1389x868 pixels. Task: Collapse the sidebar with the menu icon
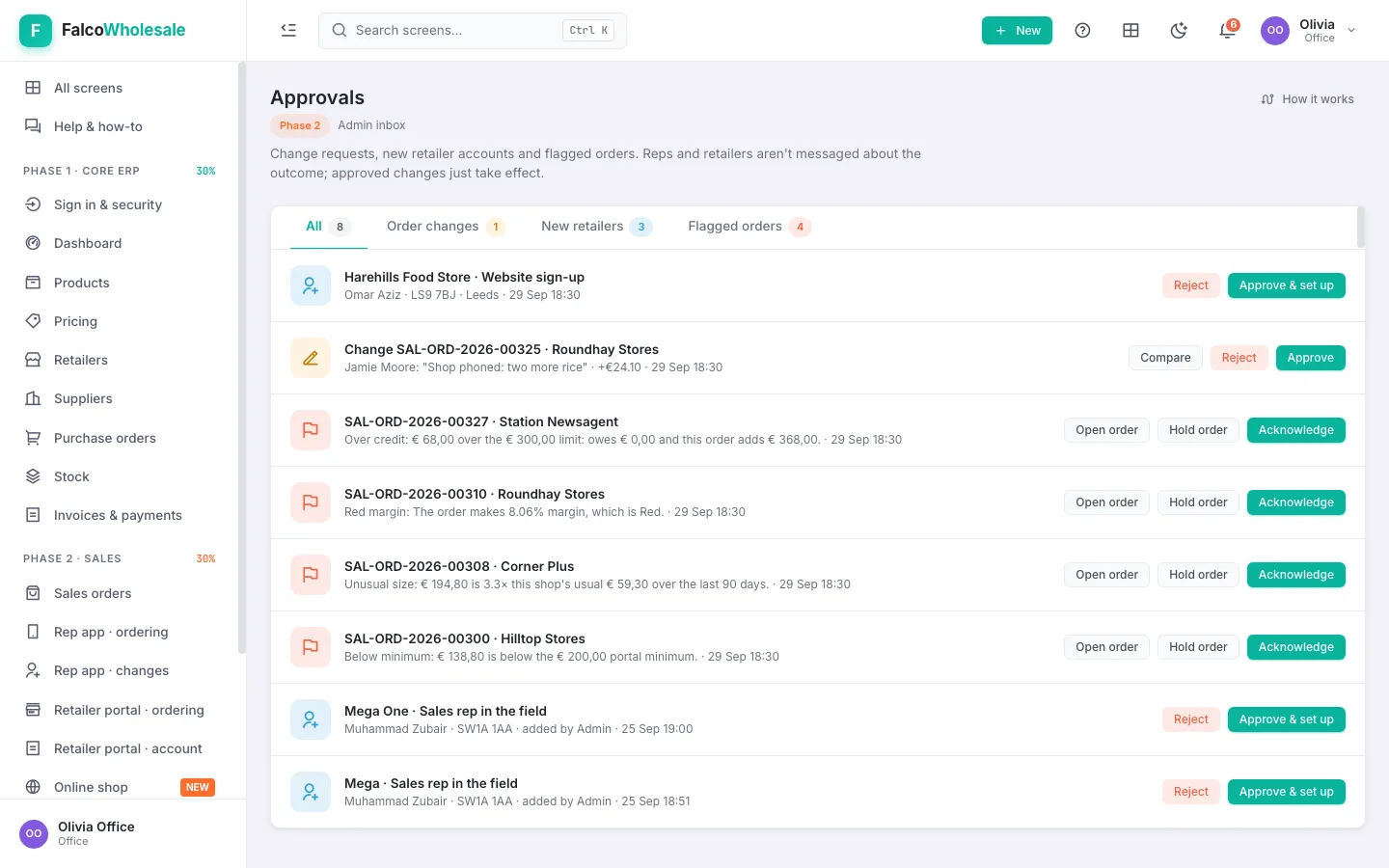point(288,30)
